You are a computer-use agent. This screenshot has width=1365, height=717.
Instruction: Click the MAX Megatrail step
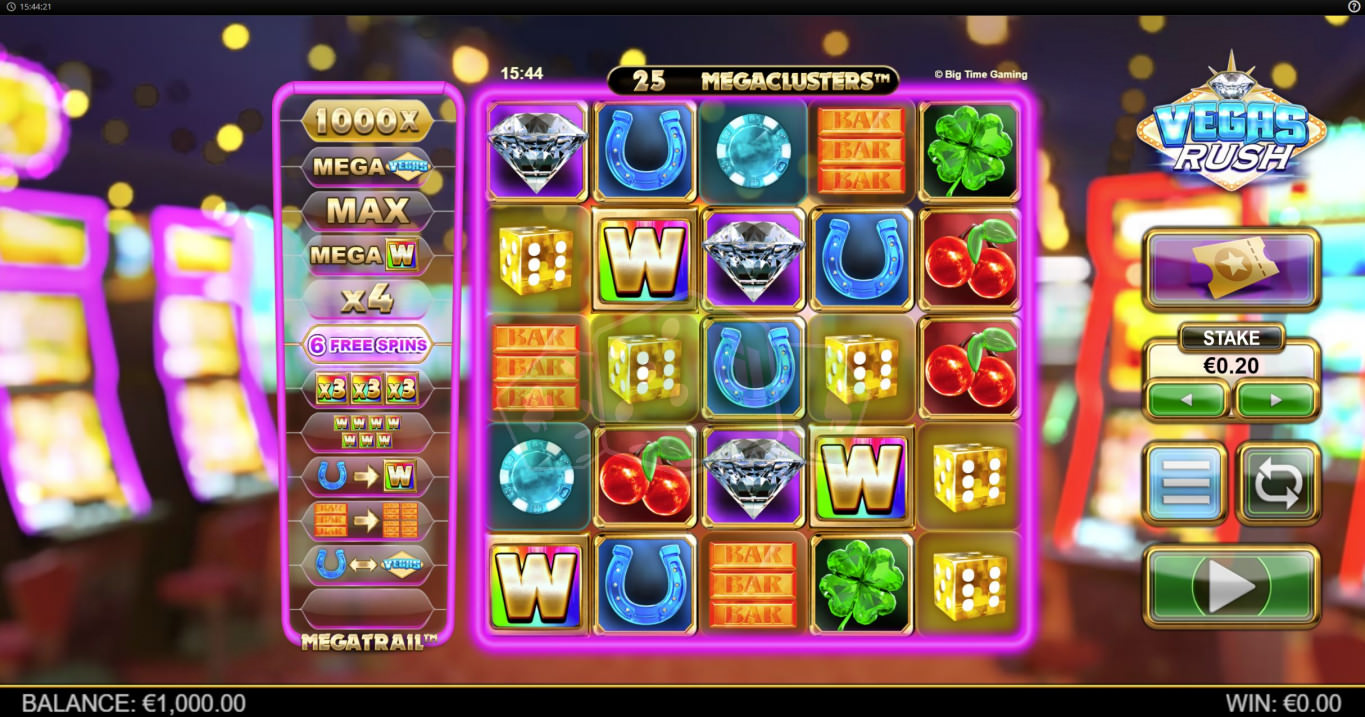(368, 210)
